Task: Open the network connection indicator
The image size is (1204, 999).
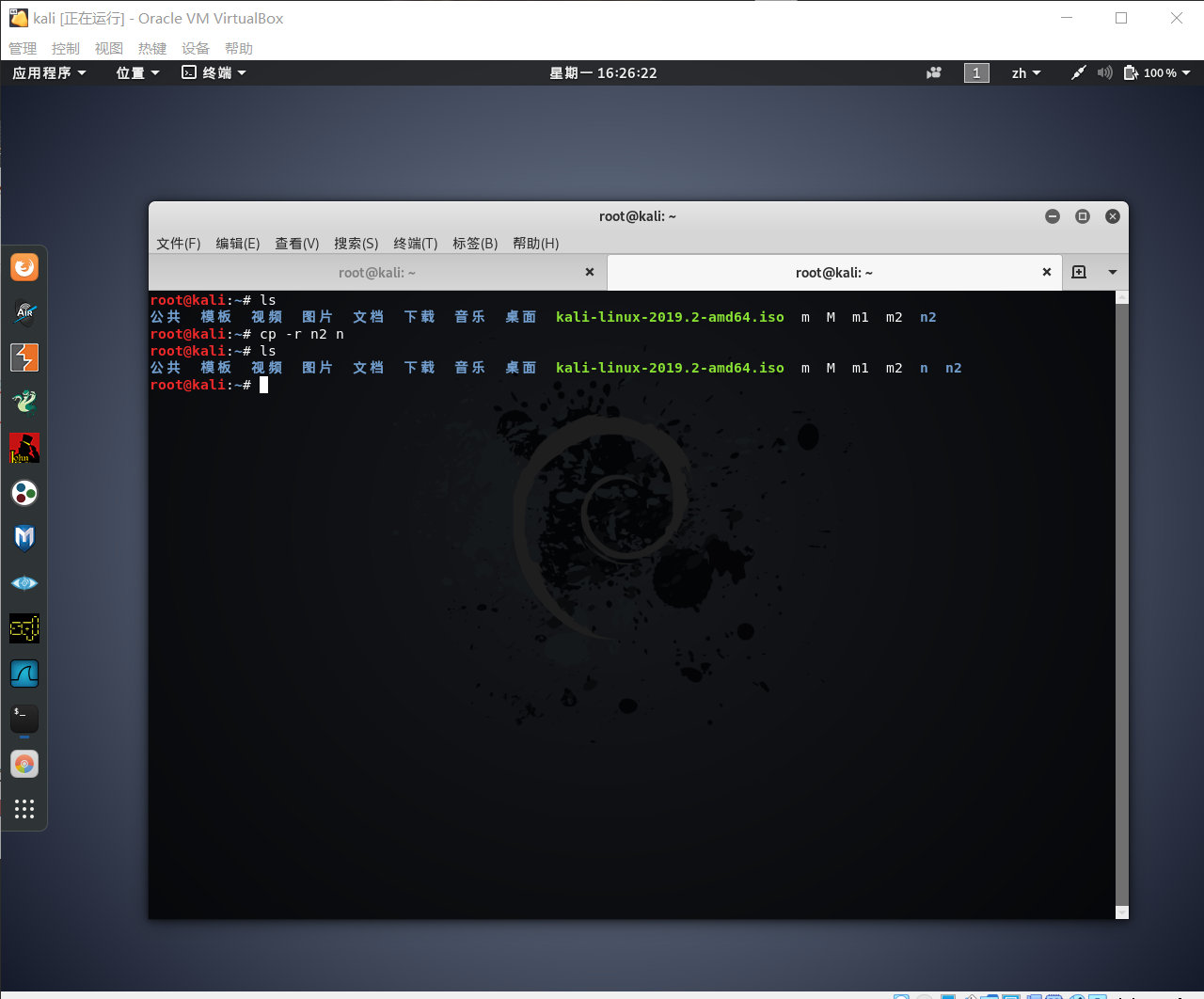Action: [x=1078, y=72]
